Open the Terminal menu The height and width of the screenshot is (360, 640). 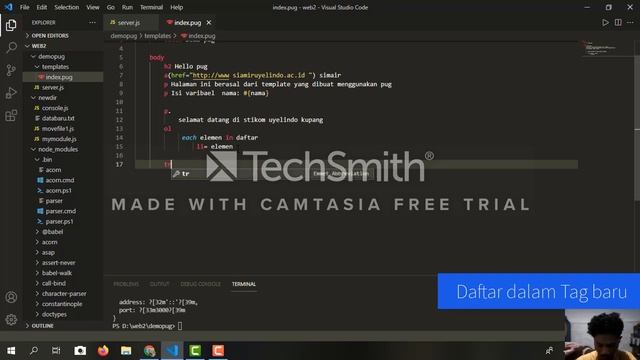151,7
